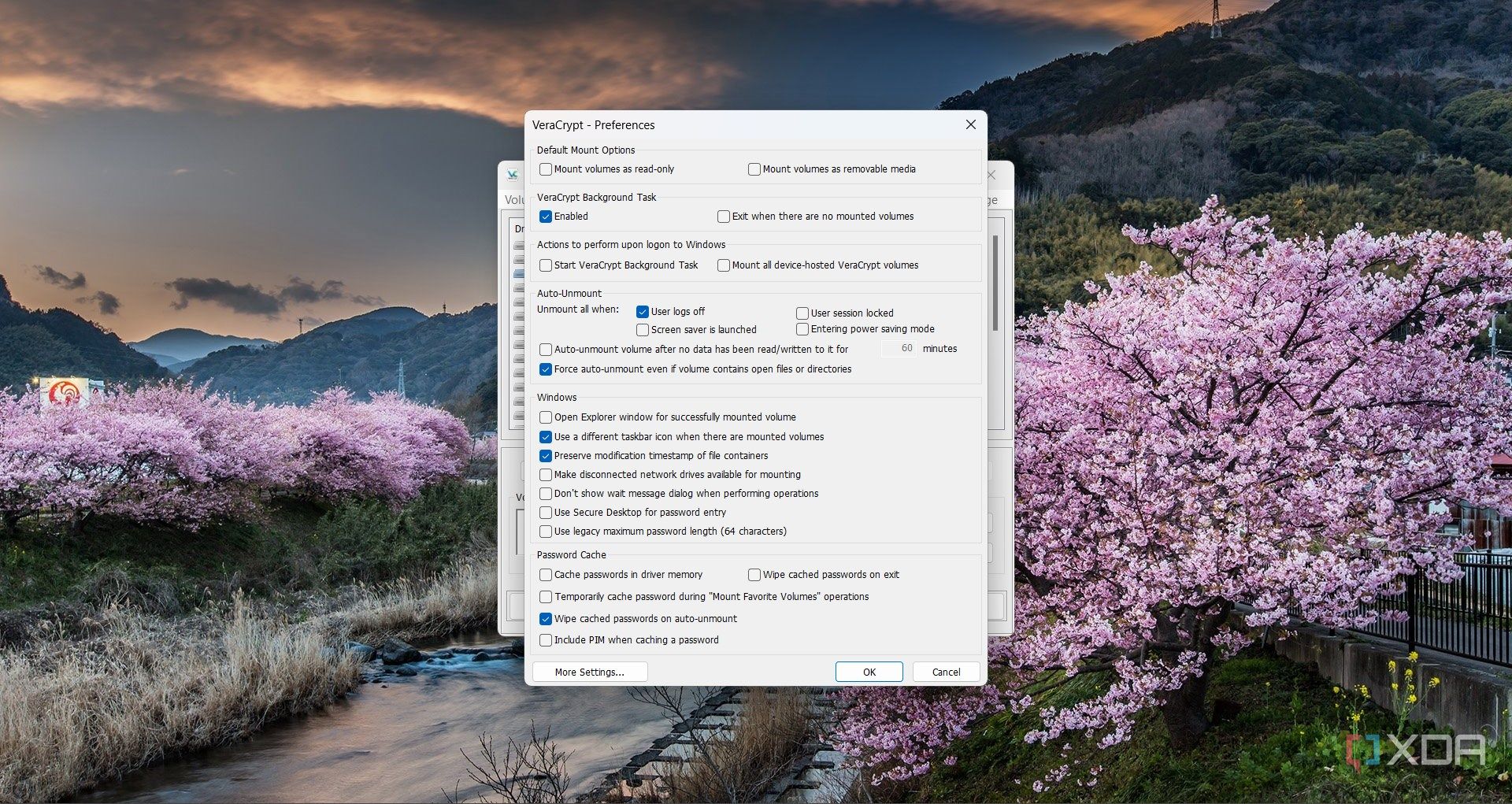
Task: Enable Use Secure Desktop for password entry
Action: (546, 512)
